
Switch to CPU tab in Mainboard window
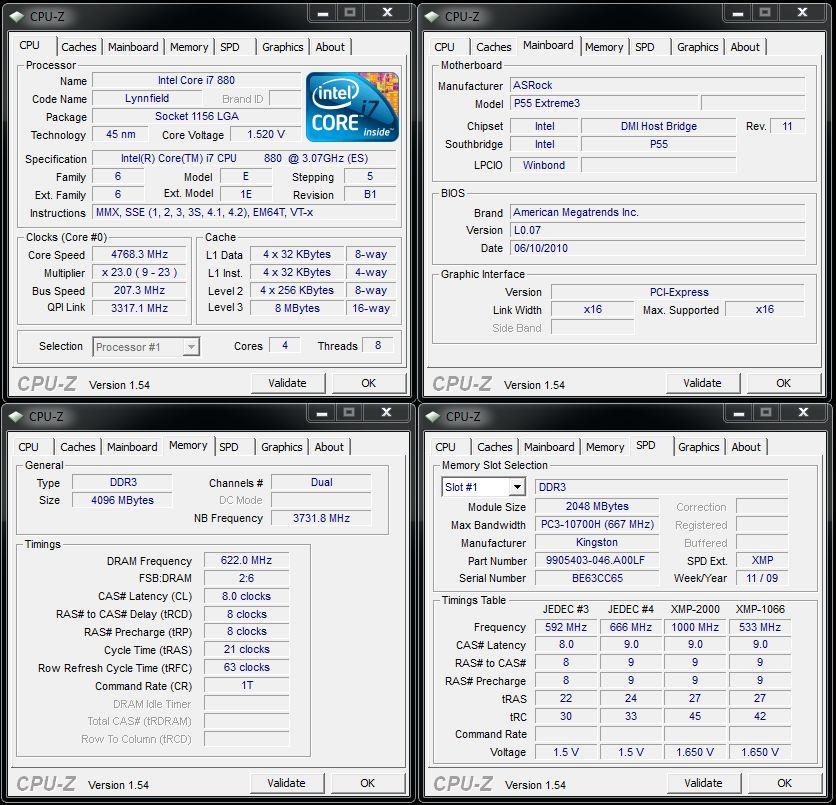pos(444,47)
